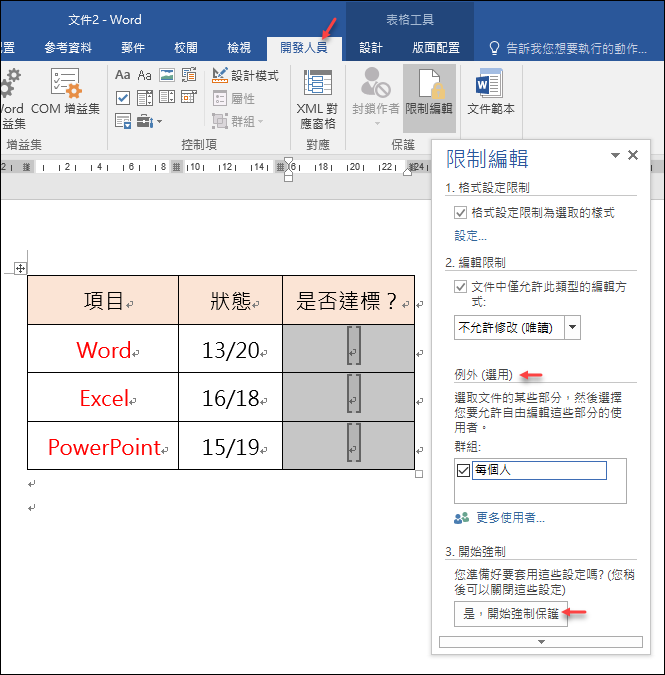This screenshot has width=665, height=675.
Task: Toggle 文件中僅允許此類型的編輯方式 checkbox
Action: [460, 287]
